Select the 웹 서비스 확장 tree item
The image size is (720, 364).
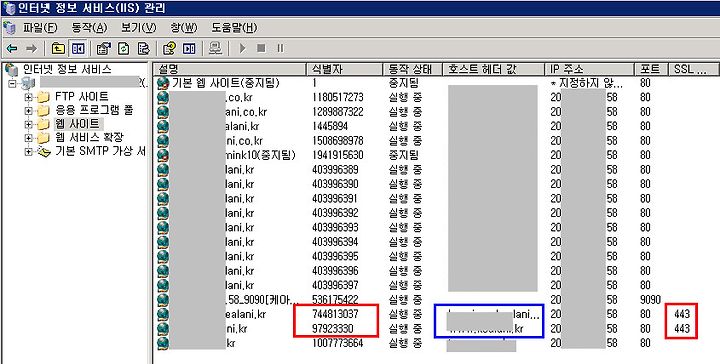[x=89, y=138]
